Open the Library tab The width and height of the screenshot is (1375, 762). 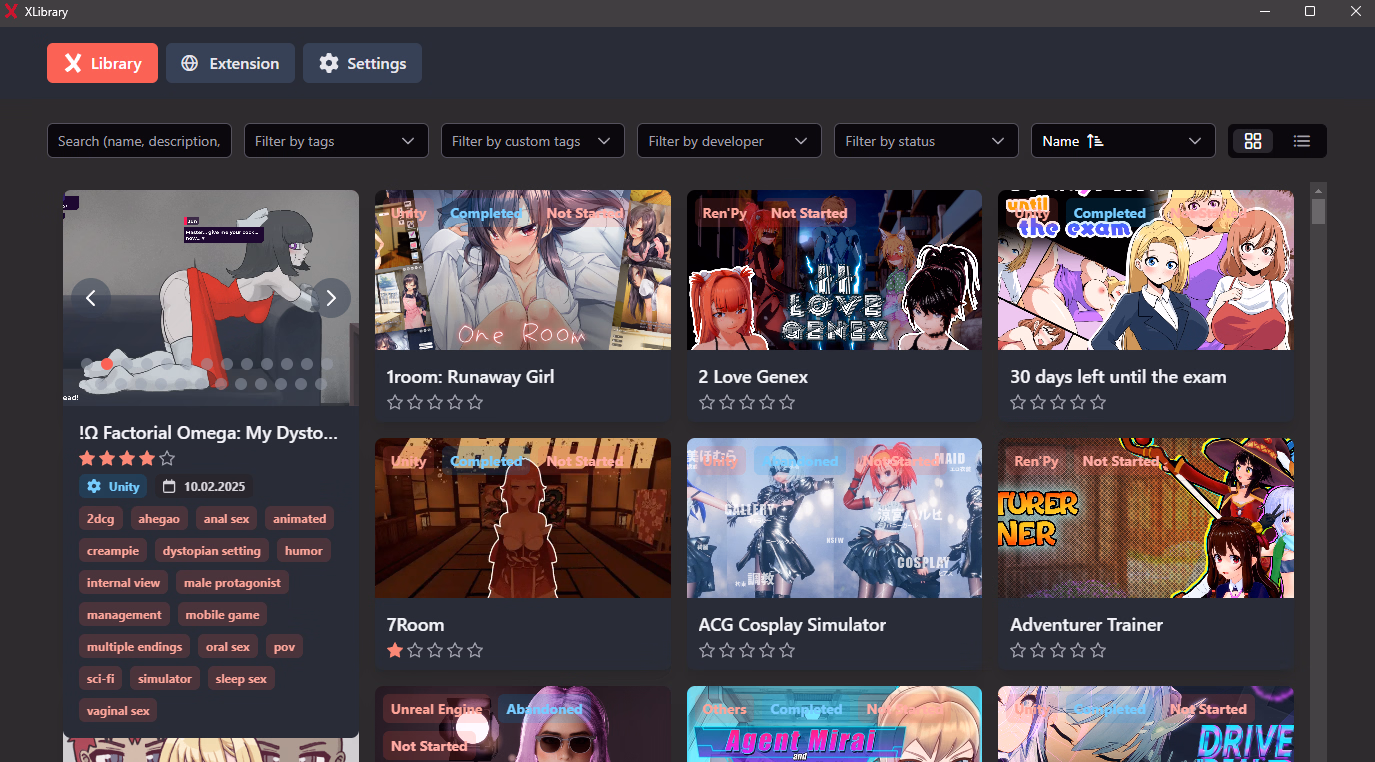coord(102,63)
